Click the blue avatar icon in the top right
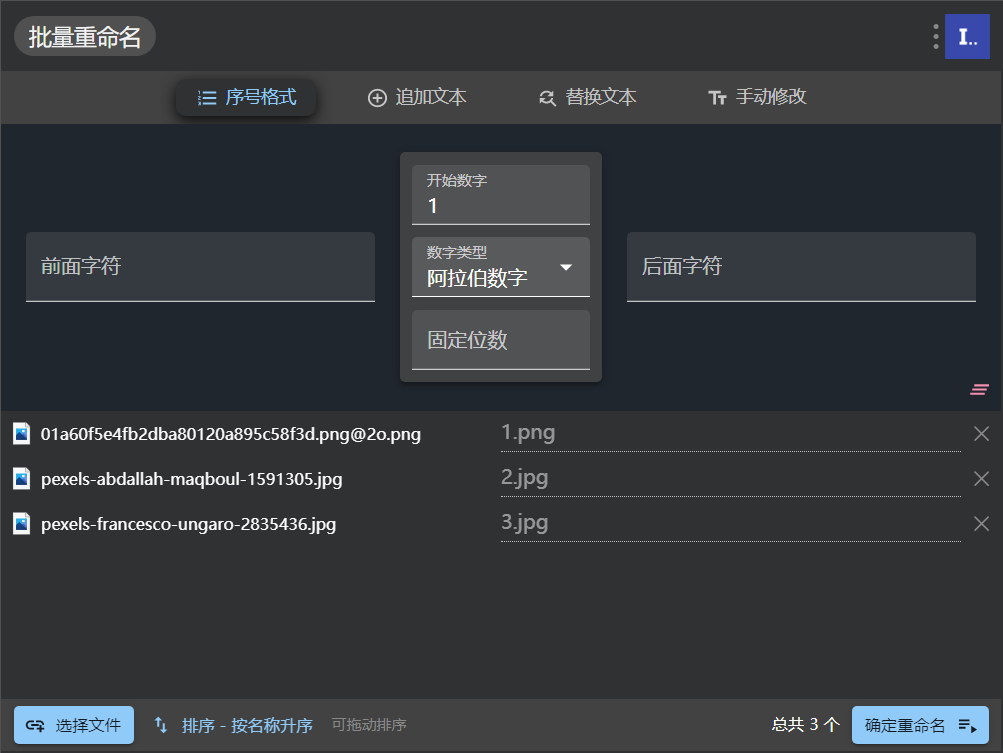This screenshot has width=1003, height=753. point(967,36)
